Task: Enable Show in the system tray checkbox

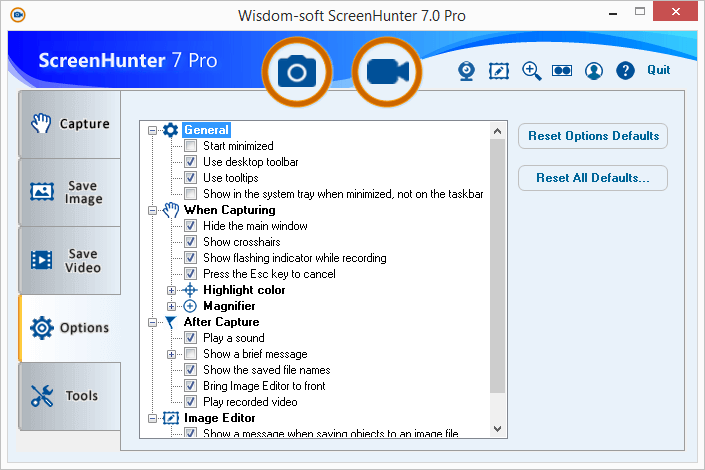Action: (x=191, y=194)
